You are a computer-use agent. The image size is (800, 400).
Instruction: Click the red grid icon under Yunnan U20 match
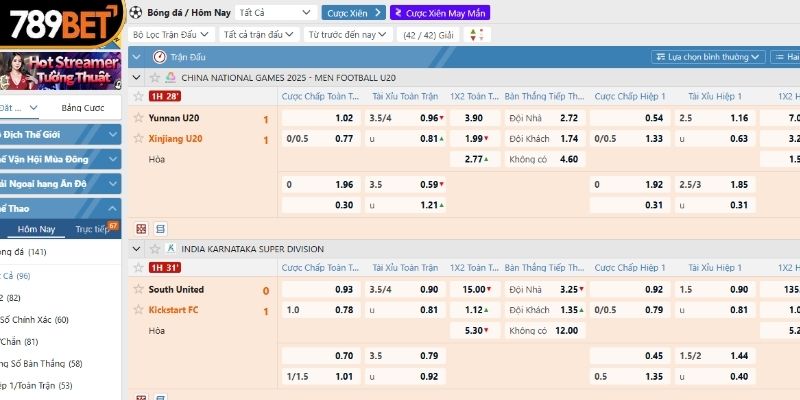(x=141, y=229)
